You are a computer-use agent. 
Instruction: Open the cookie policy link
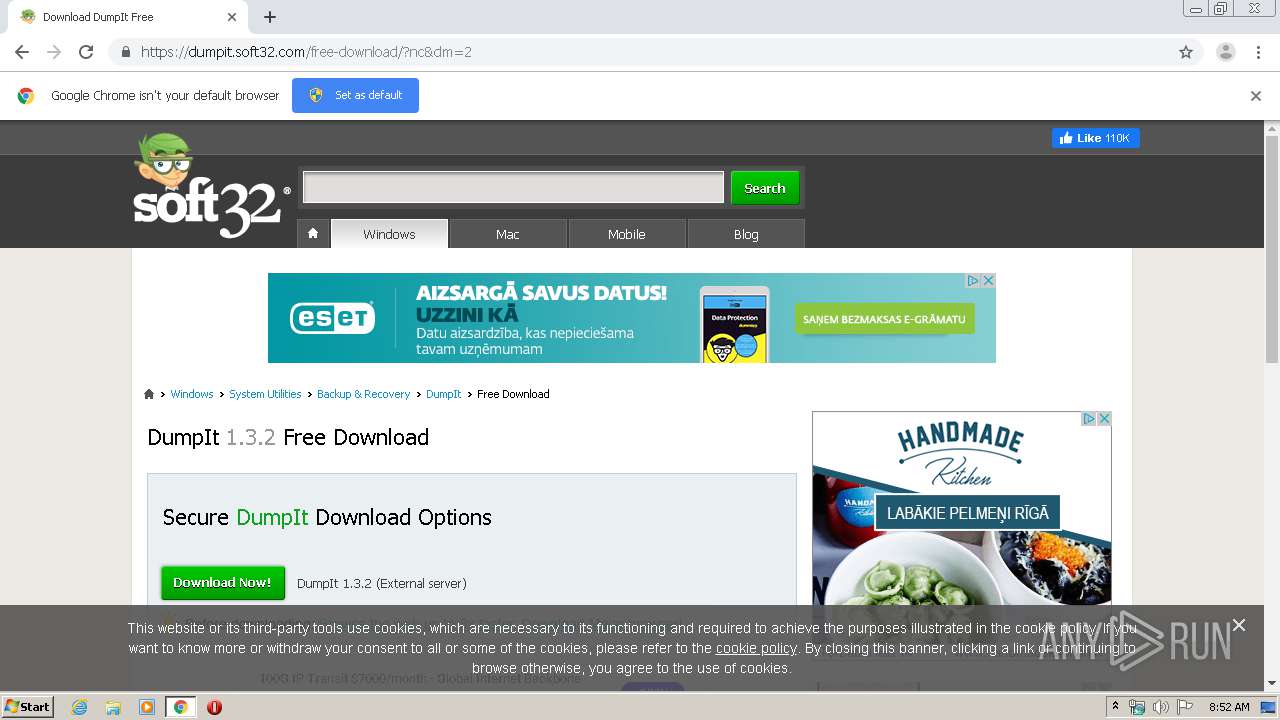(x=756, y=648)
